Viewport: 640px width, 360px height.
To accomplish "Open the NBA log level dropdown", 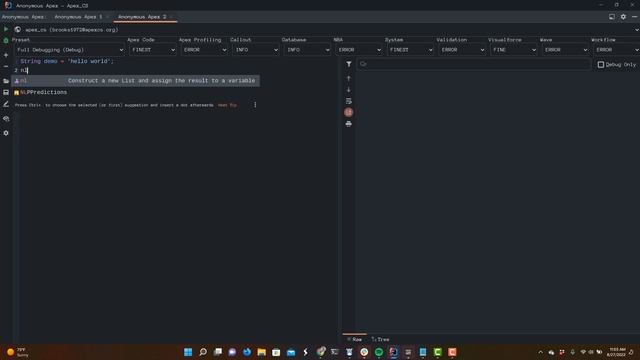I will [x=359, y=50].
